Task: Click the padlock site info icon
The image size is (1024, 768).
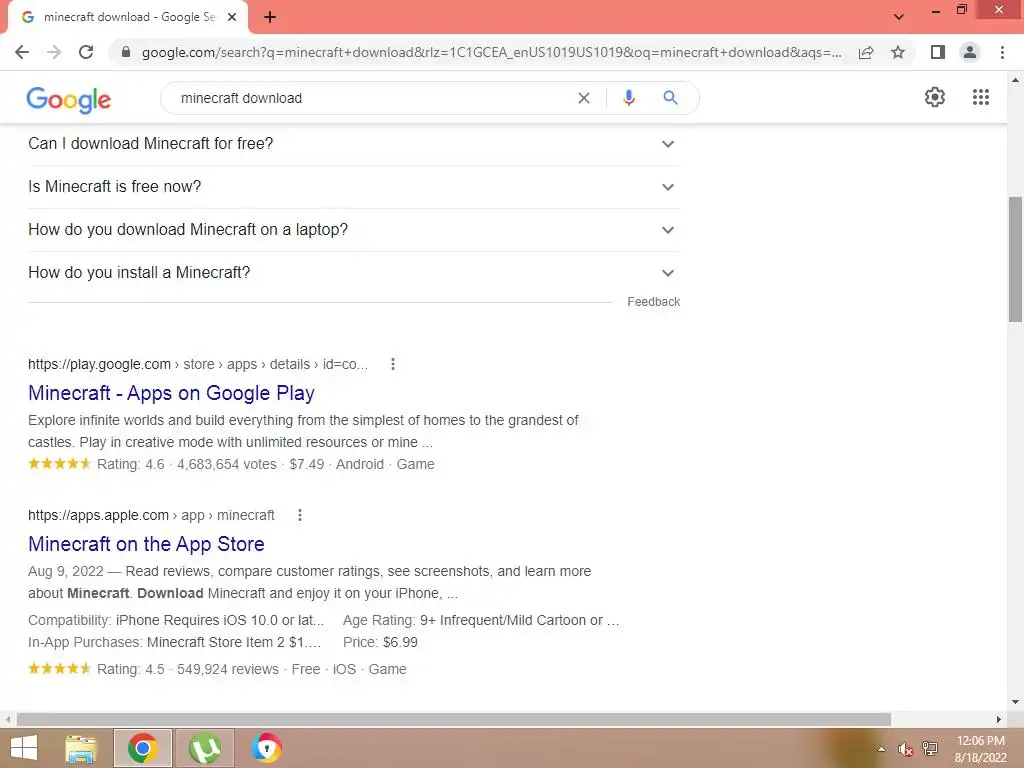Action: tap(126, 52)
